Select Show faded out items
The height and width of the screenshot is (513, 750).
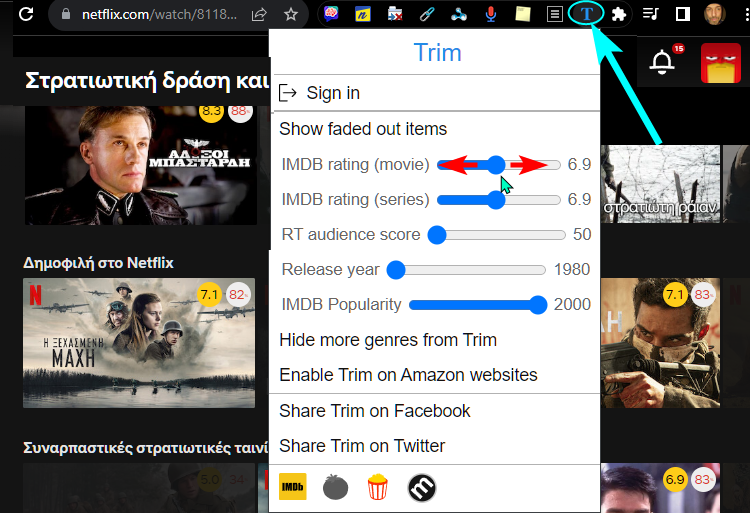363,129
